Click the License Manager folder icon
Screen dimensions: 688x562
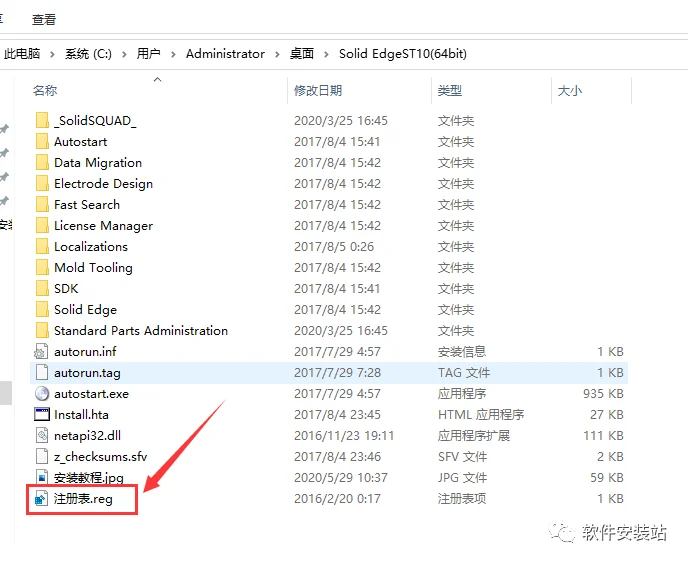pos(42,226)
